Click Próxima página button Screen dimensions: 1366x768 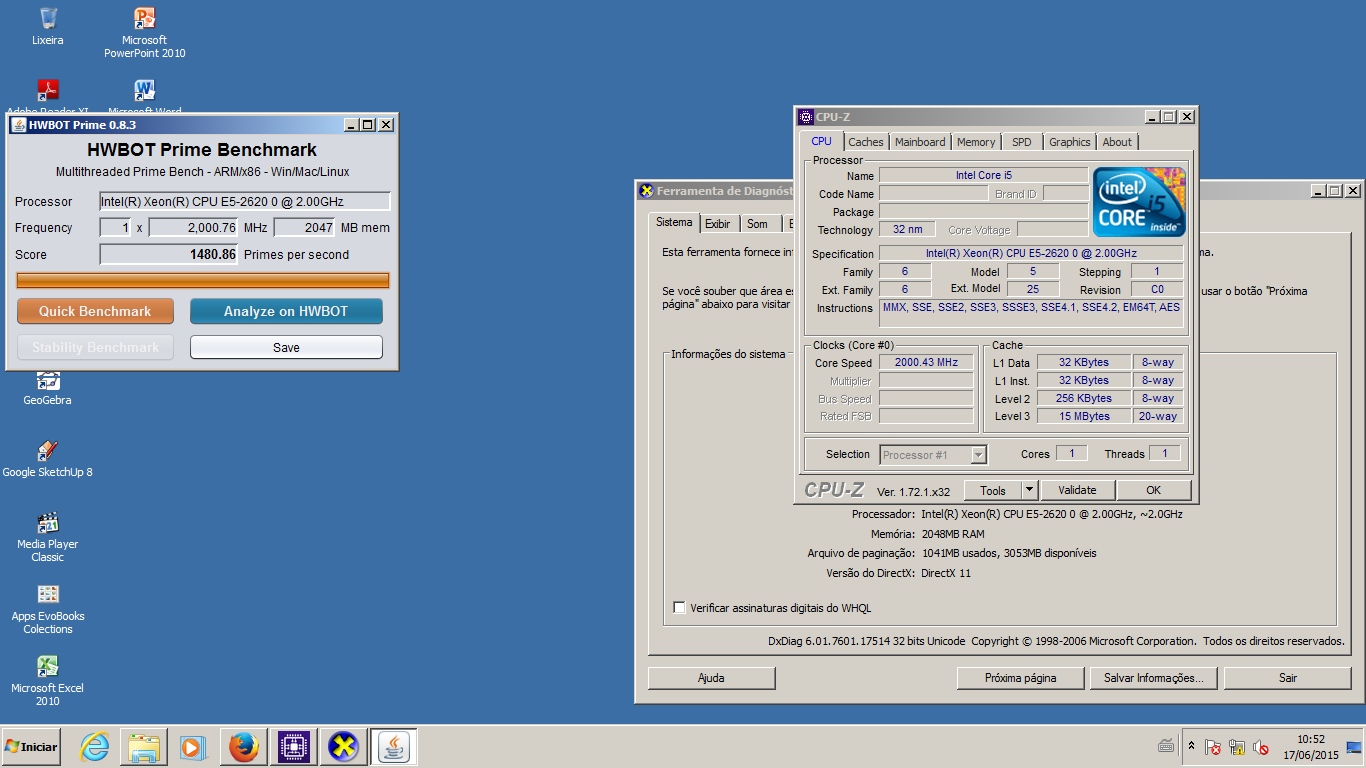[x=1020, y=678]
